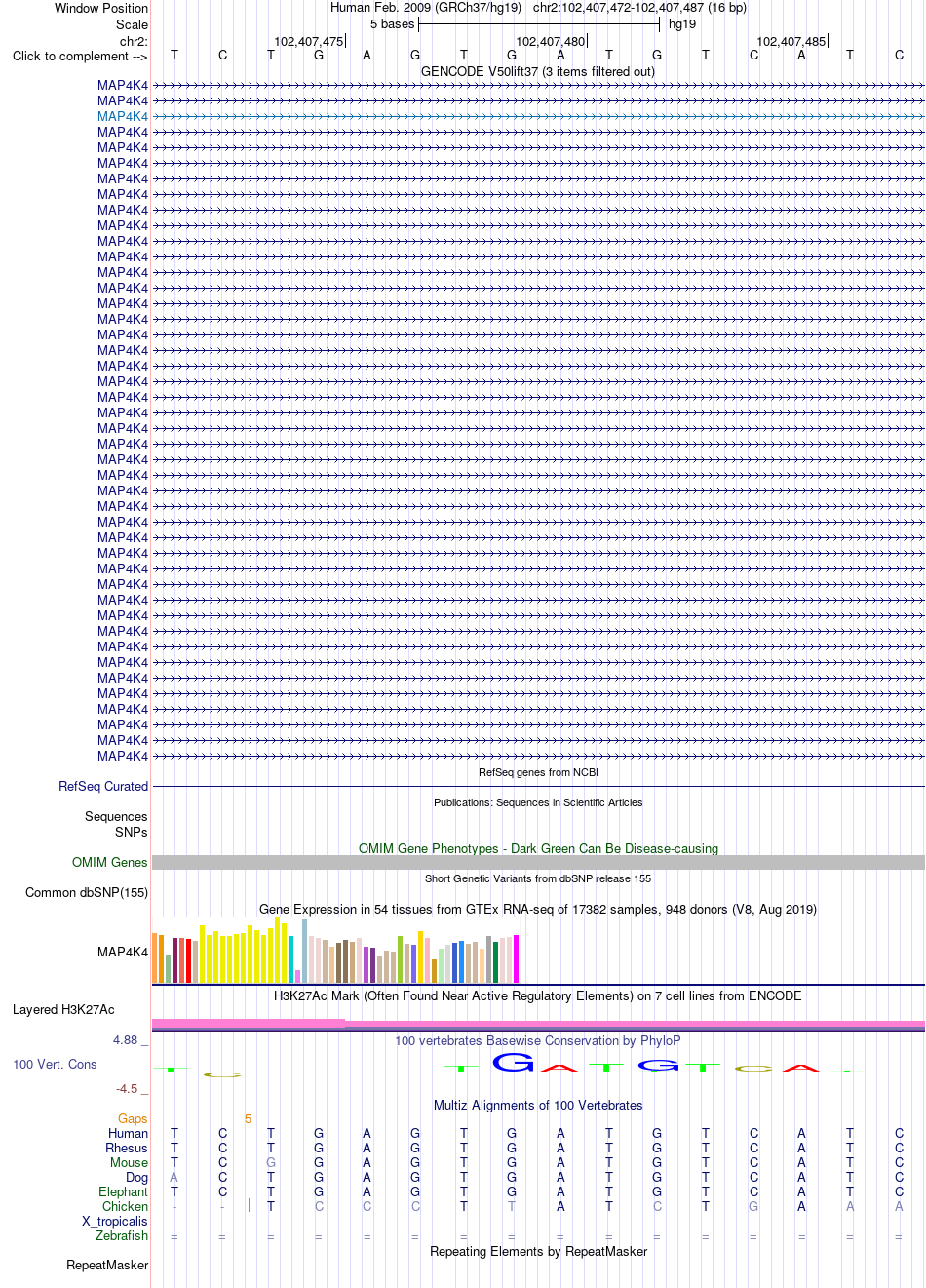Click 'RefSeq genes from NCBI' title

click(538, 772)
